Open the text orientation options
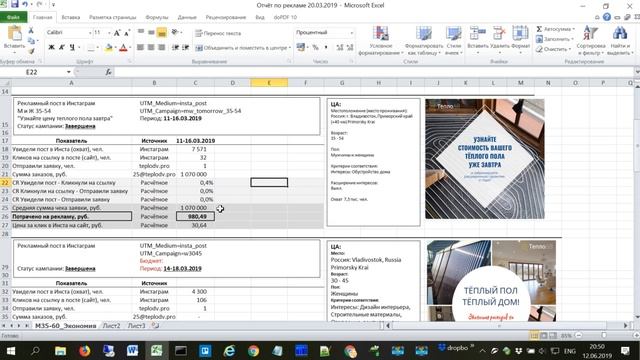The width and height of the screenshot is (640, 360). pos(176,32)
